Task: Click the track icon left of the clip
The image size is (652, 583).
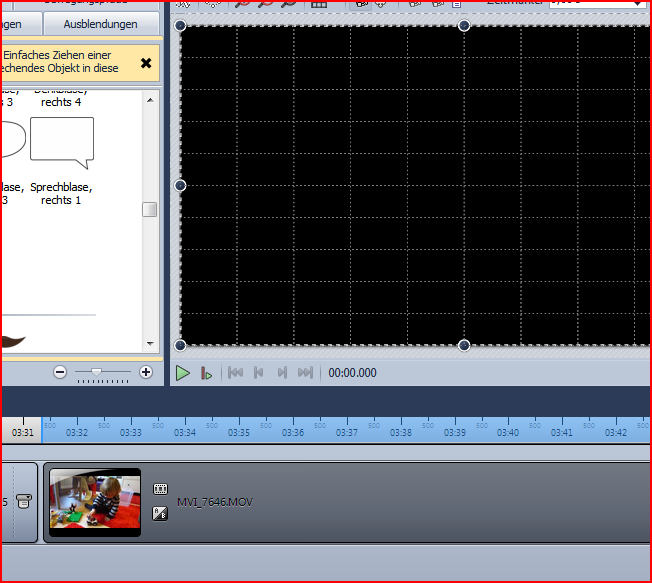Action: pos(24,501)
